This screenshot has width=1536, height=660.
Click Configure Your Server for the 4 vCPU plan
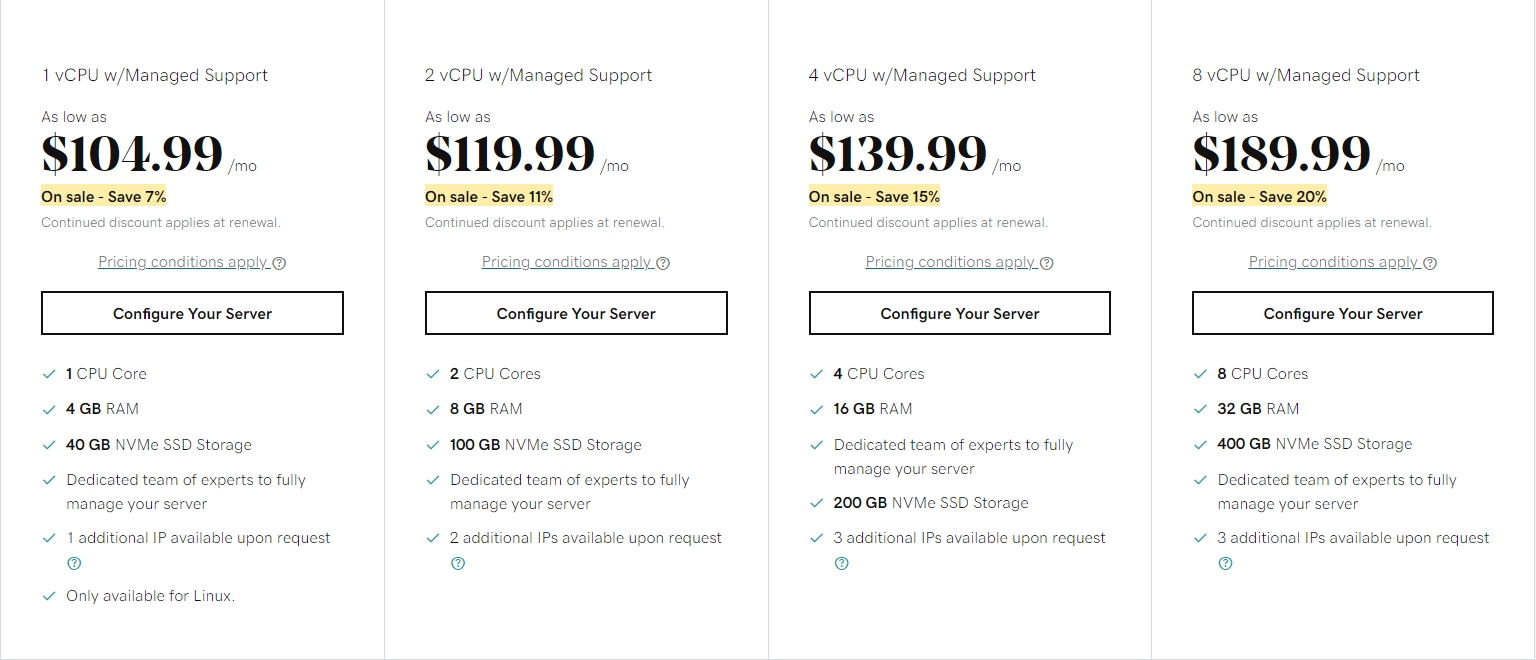[x=959, y=312]
